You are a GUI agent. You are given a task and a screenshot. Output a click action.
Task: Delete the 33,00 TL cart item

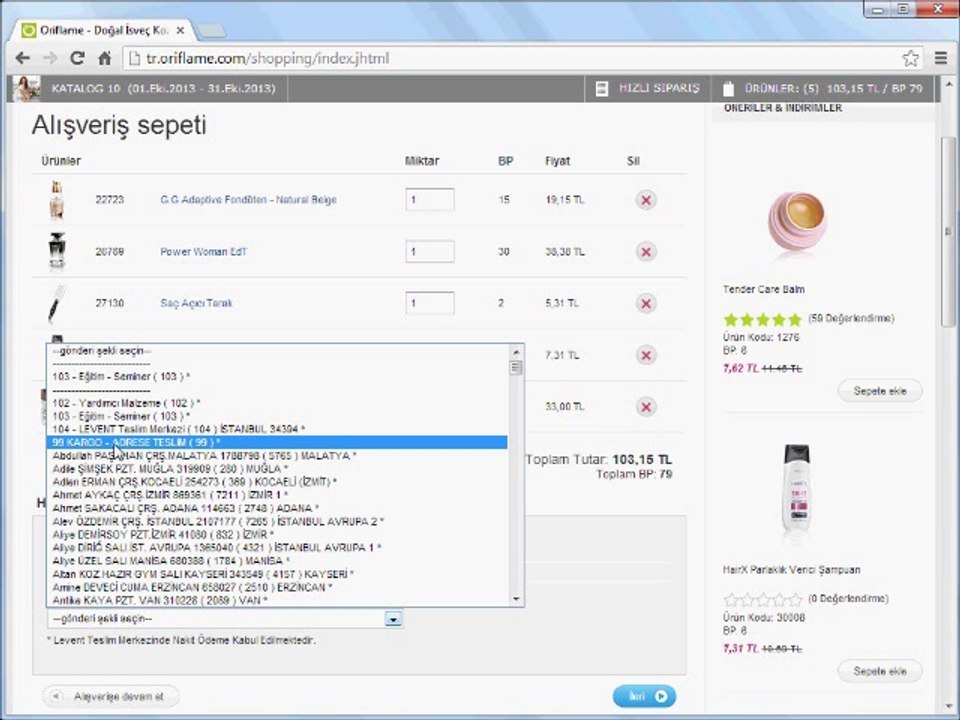point(646,407)
